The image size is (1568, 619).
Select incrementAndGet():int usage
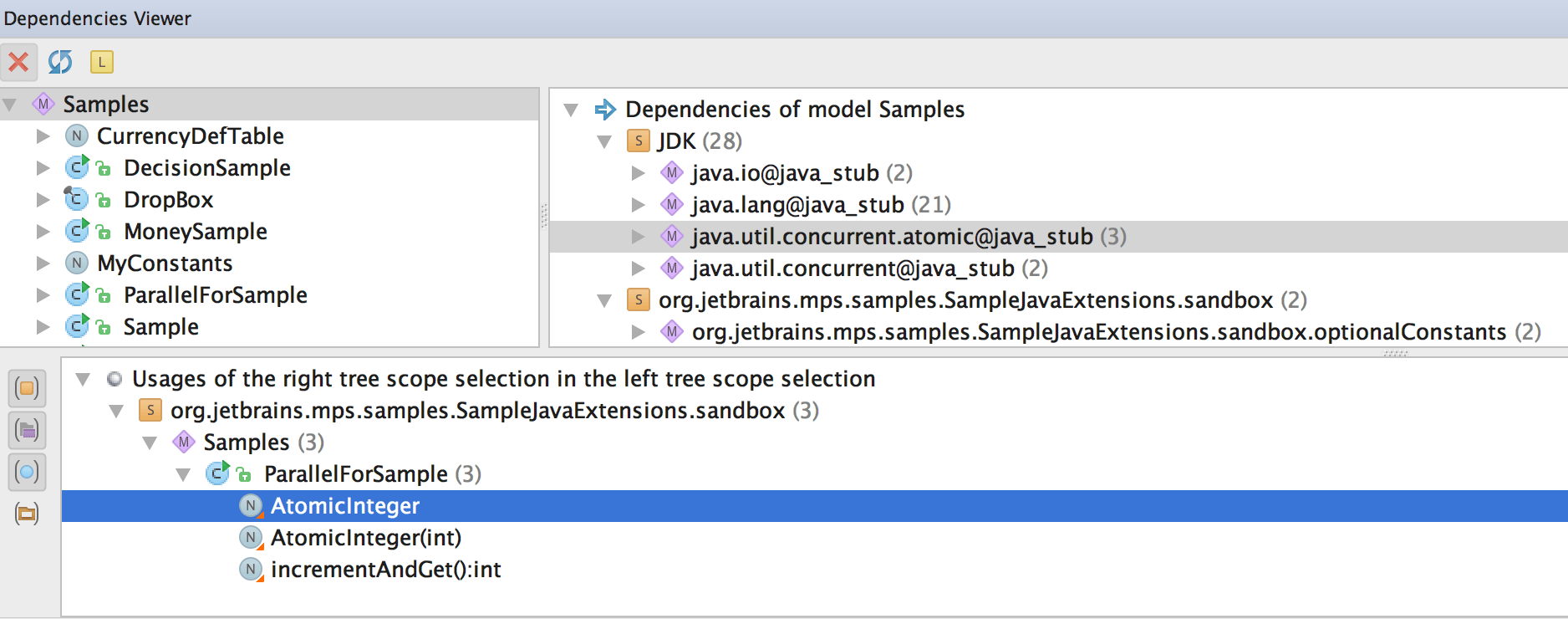click(x=385, y=570)
